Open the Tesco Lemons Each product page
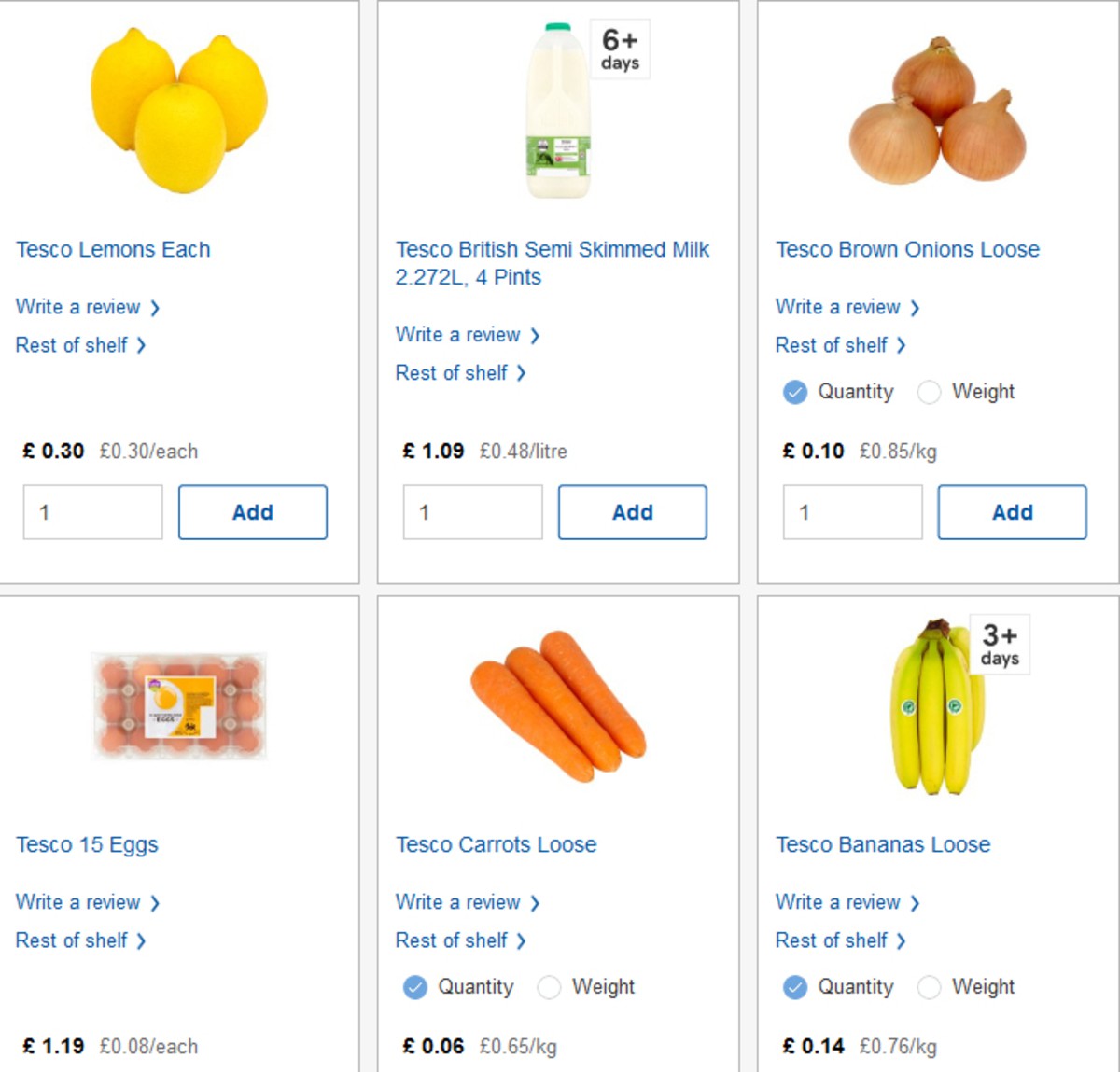1120x1072 pixels. coord(113,249)
